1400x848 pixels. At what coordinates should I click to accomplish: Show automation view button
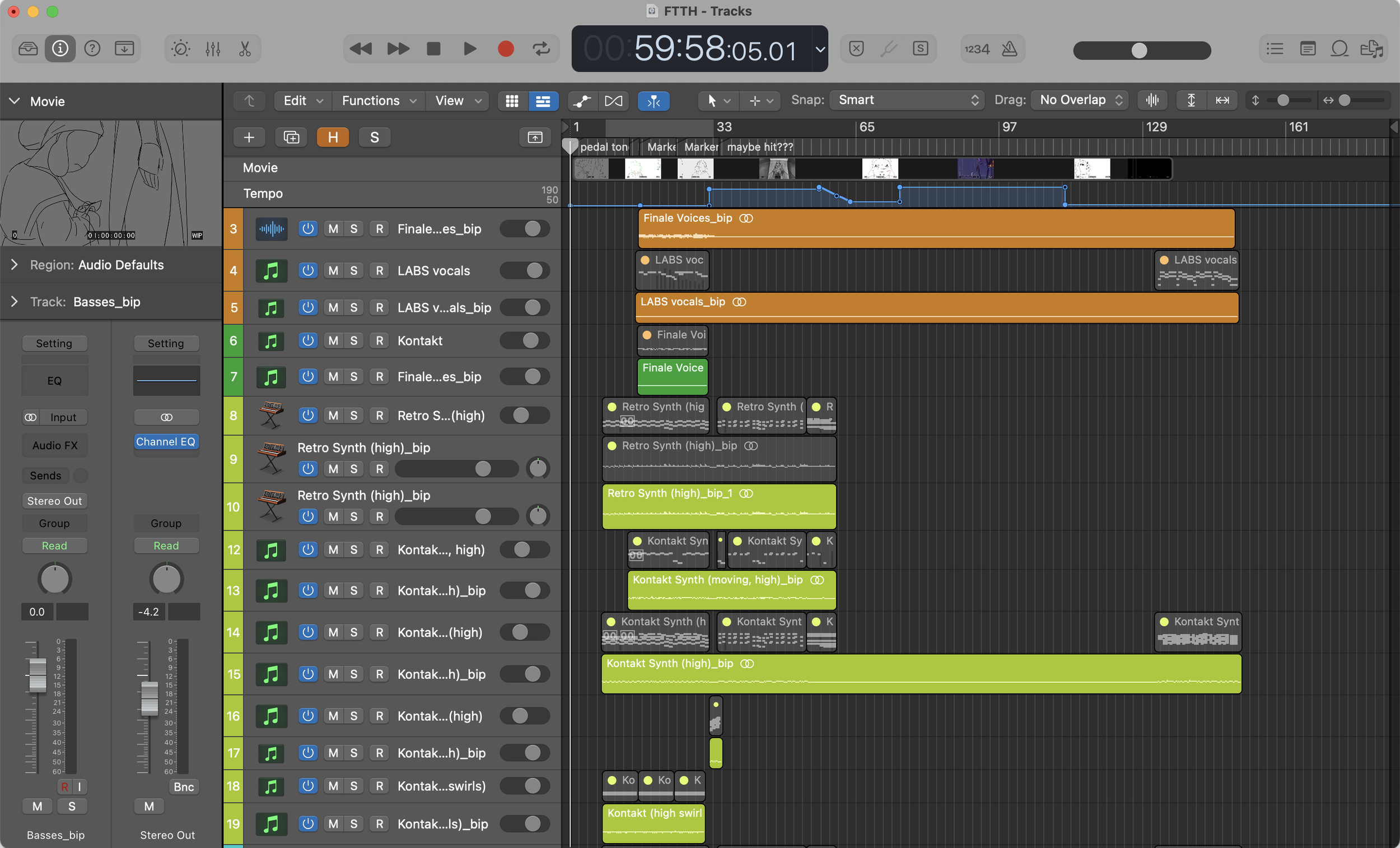coord(581,101)
